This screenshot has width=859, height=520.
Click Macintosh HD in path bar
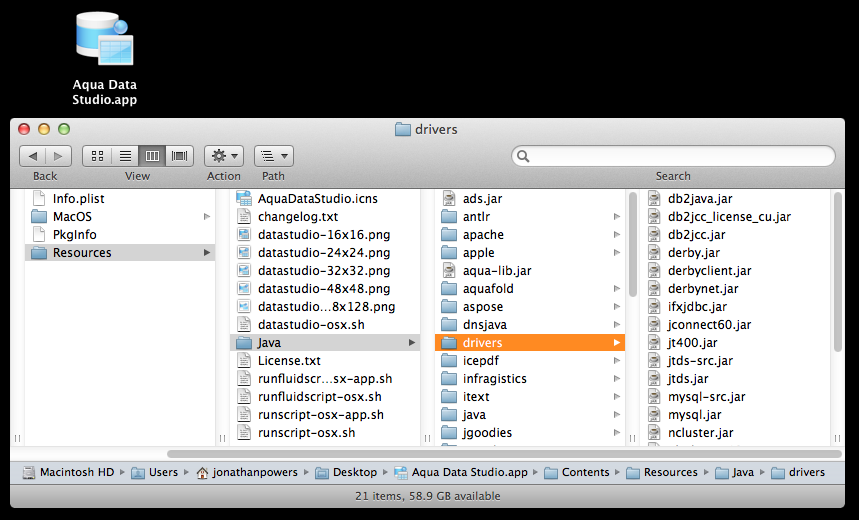[x=68, y=472]
